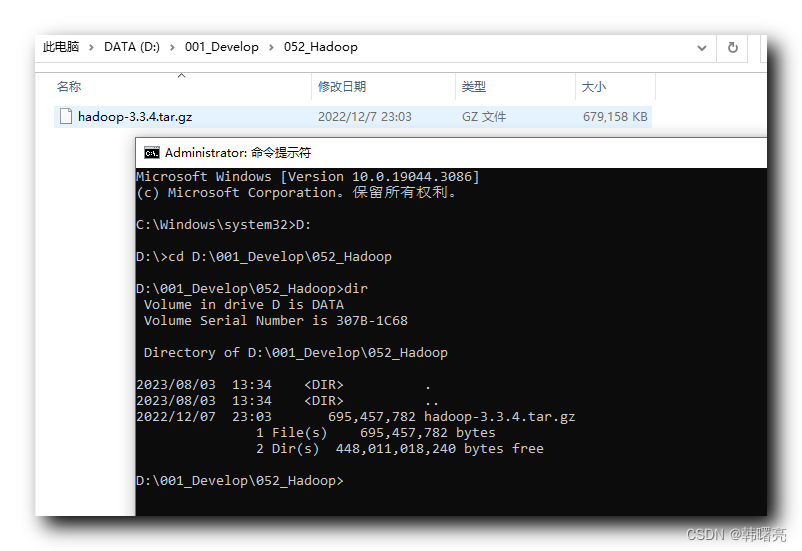Click the GZ 文件 type cell
The width and height of the screenshot is (802, 551).
coord(484,117)
